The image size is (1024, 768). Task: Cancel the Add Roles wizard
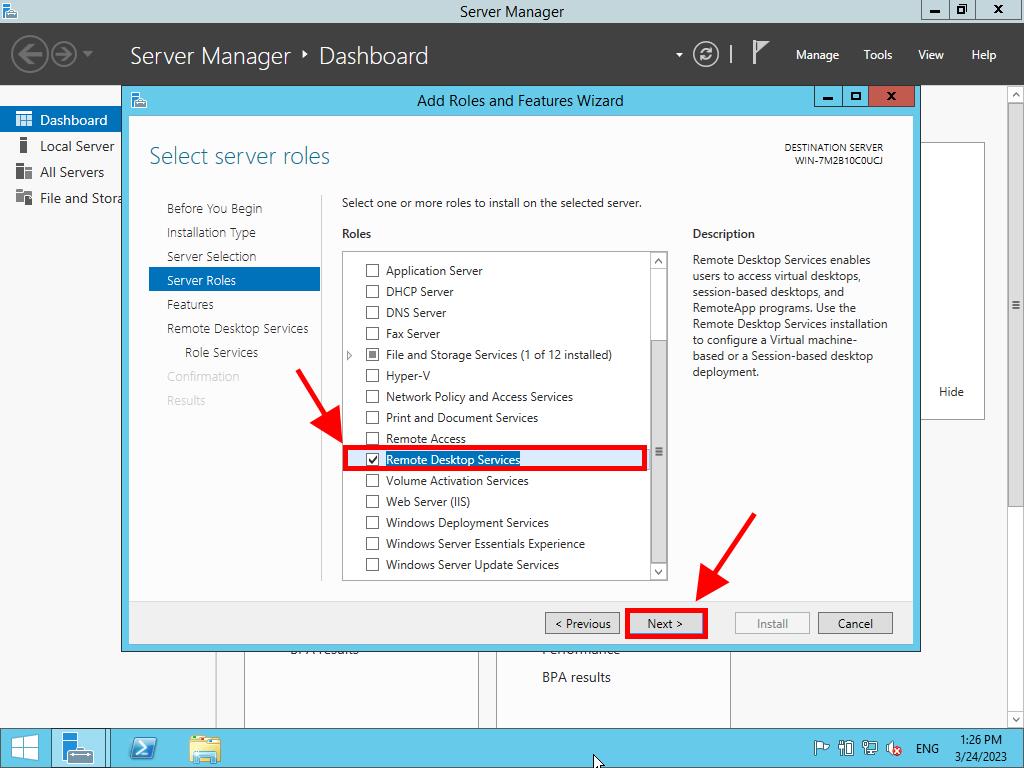click(x=855, y=623)
